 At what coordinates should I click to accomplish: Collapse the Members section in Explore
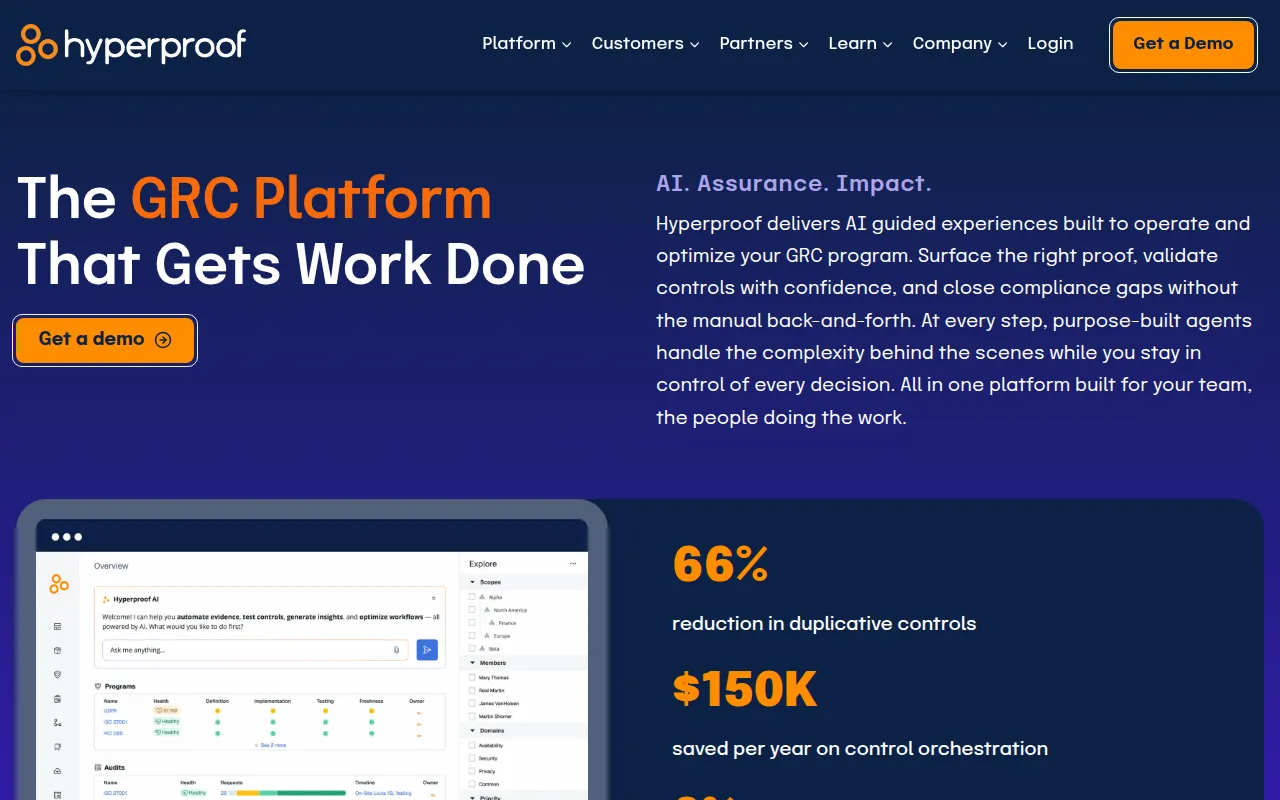point(472,662)
